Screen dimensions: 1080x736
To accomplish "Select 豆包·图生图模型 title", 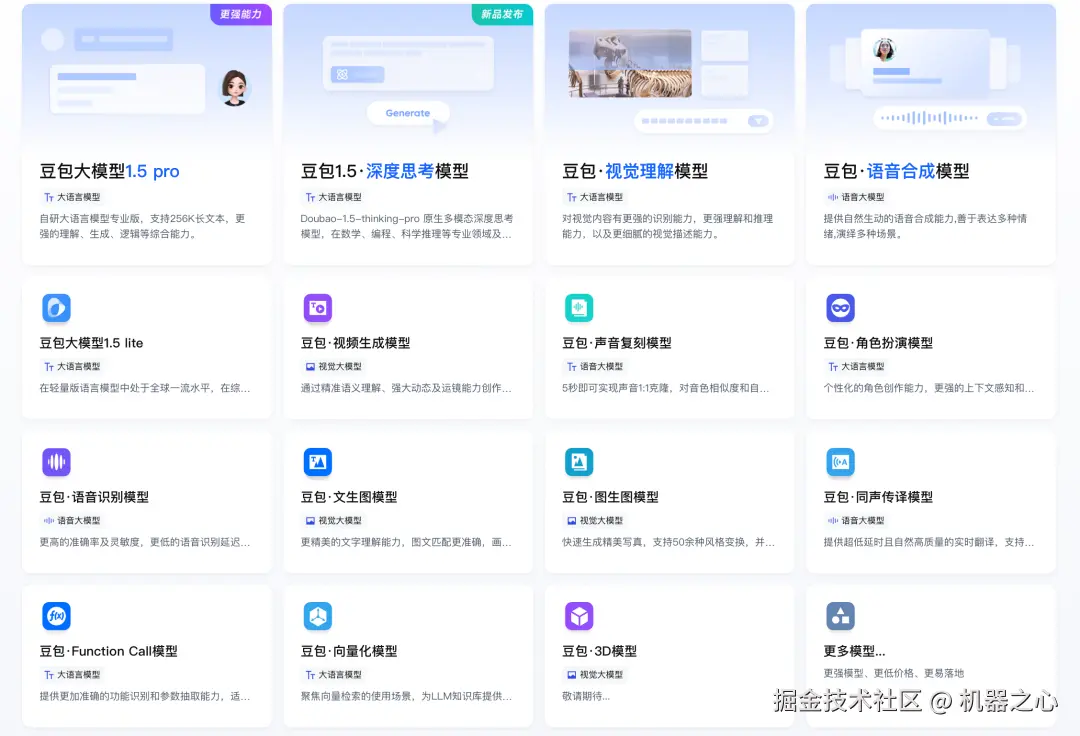I will pyautogui.click(x=610, y=497).
